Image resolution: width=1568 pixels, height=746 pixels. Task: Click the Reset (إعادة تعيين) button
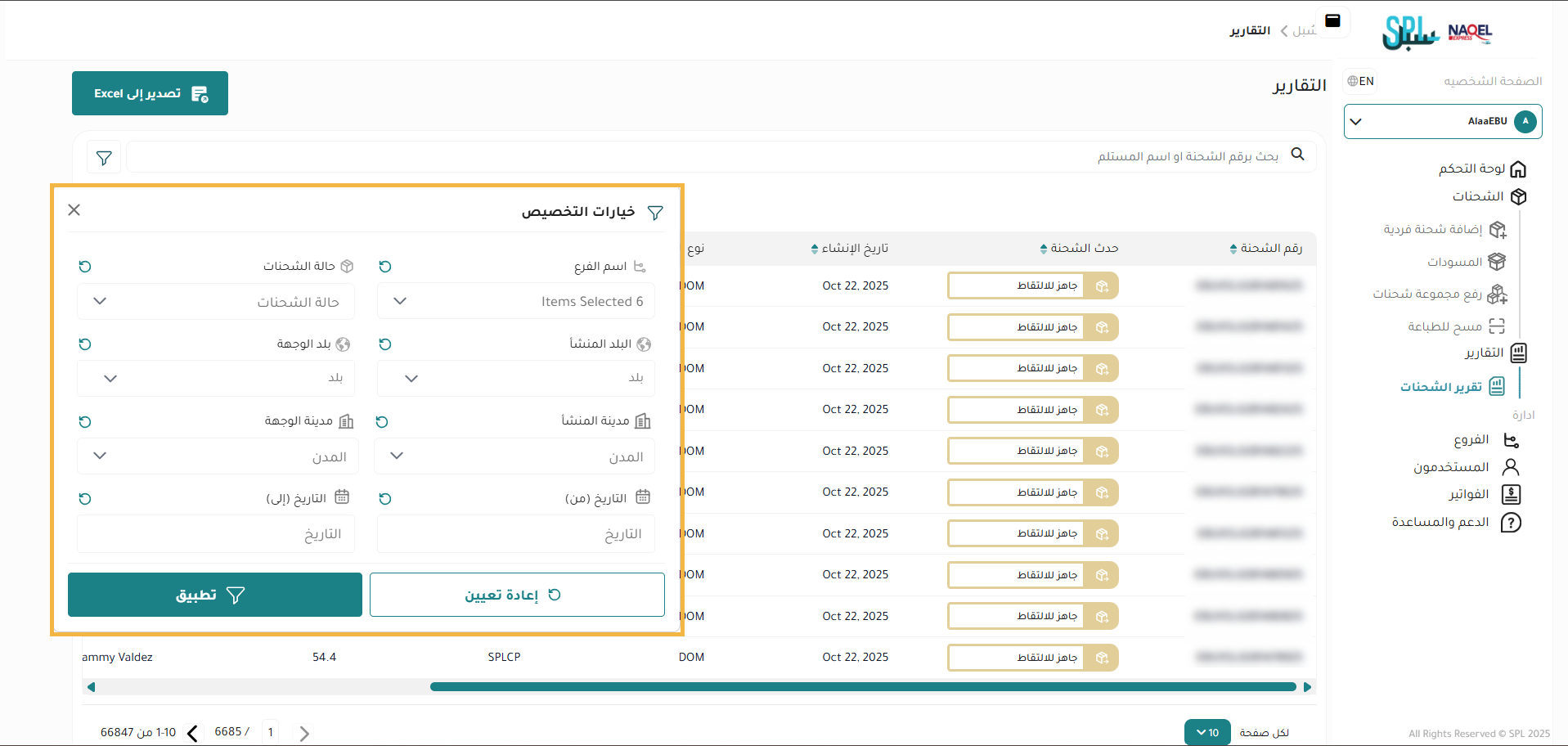517,595
